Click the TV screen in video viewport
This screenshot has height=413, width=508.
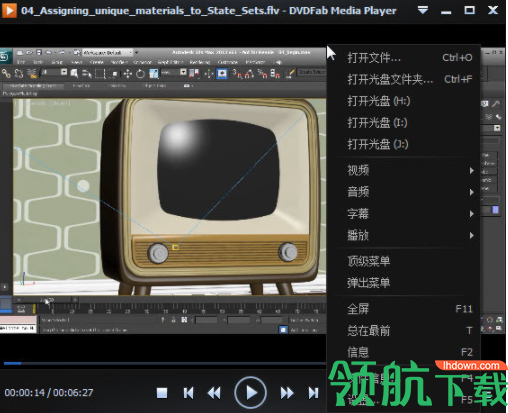point(217,170)
